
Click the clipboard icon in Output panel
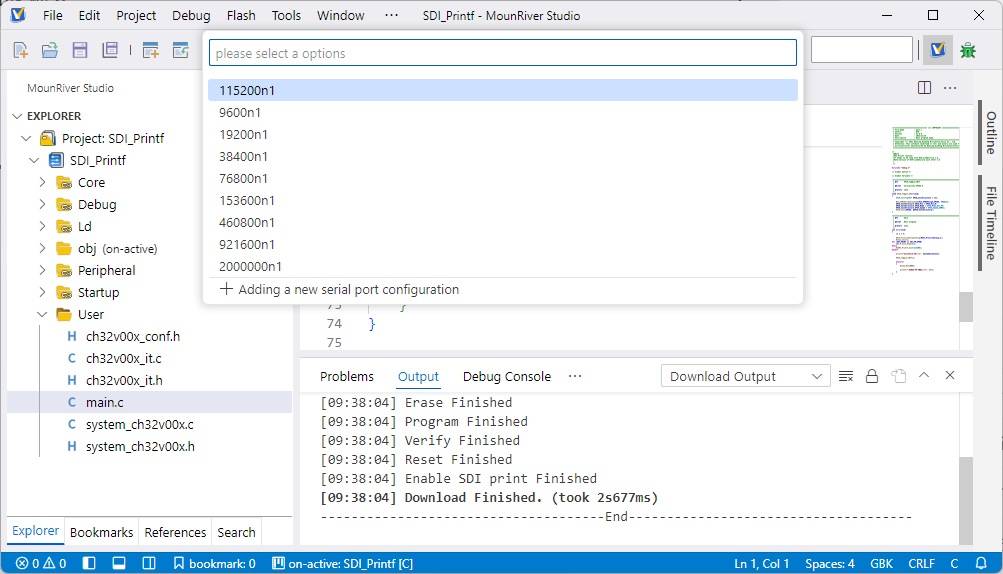898,376
